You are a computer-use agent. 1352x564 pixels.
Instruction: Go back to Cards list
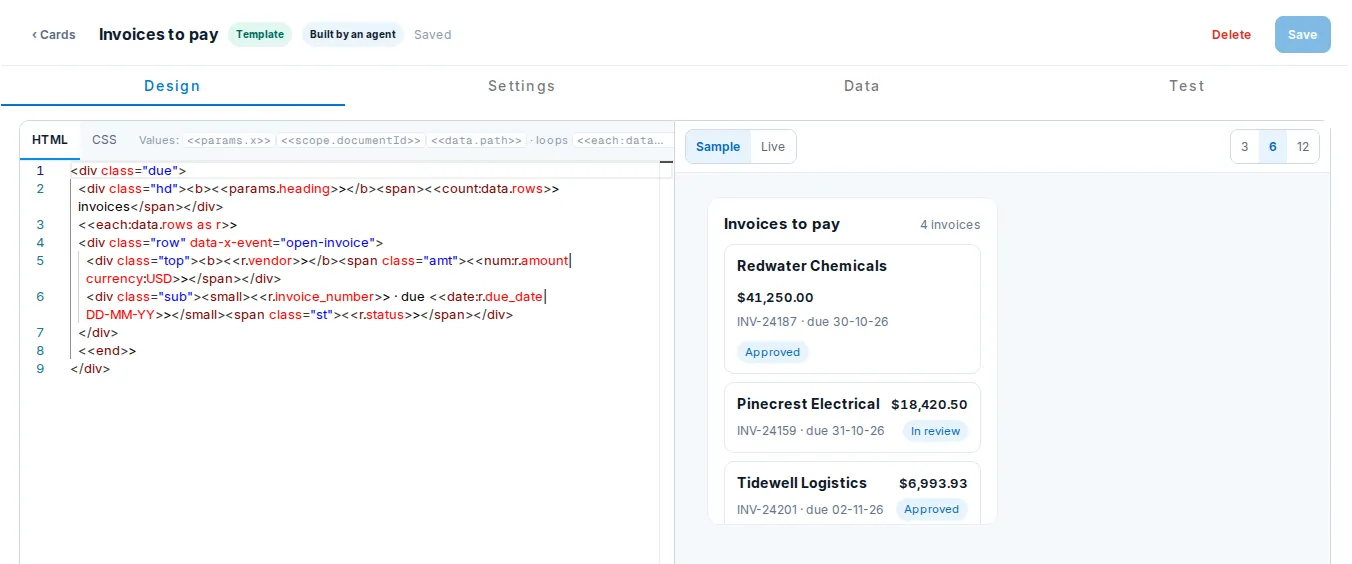tap(54, 34)
